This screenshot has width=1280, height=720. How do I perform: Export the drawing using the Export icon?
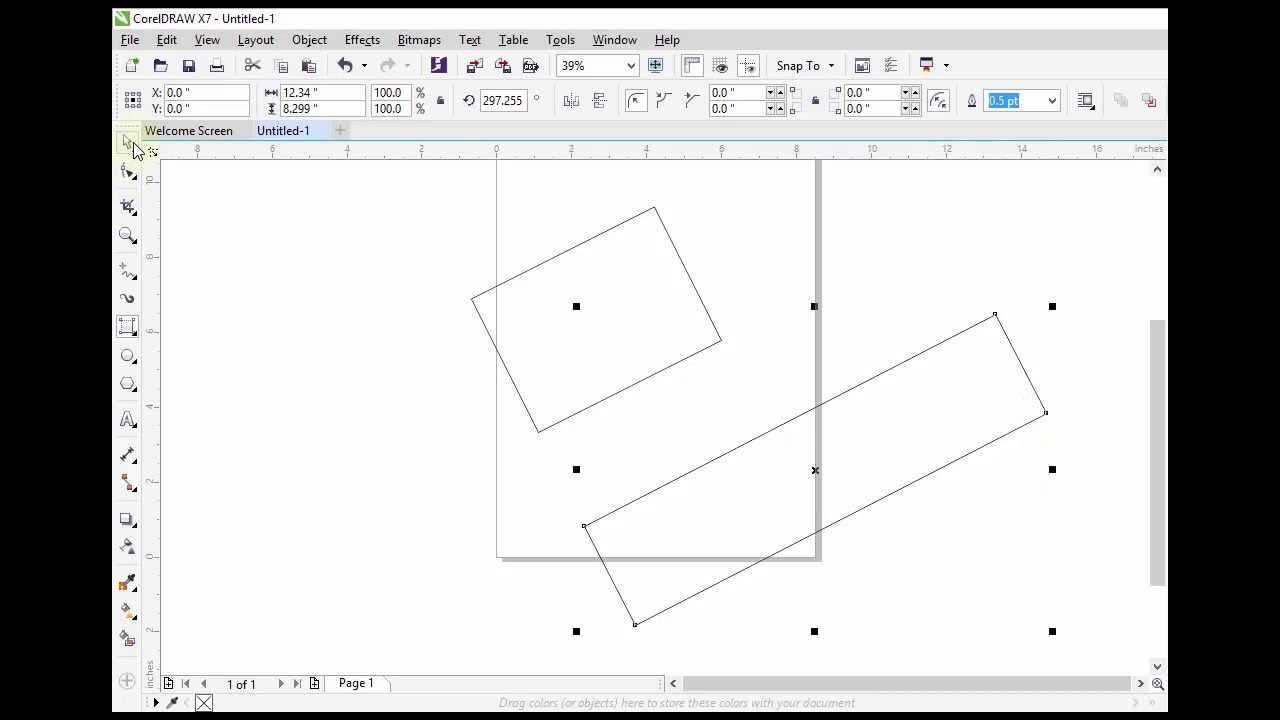point(503,66)
